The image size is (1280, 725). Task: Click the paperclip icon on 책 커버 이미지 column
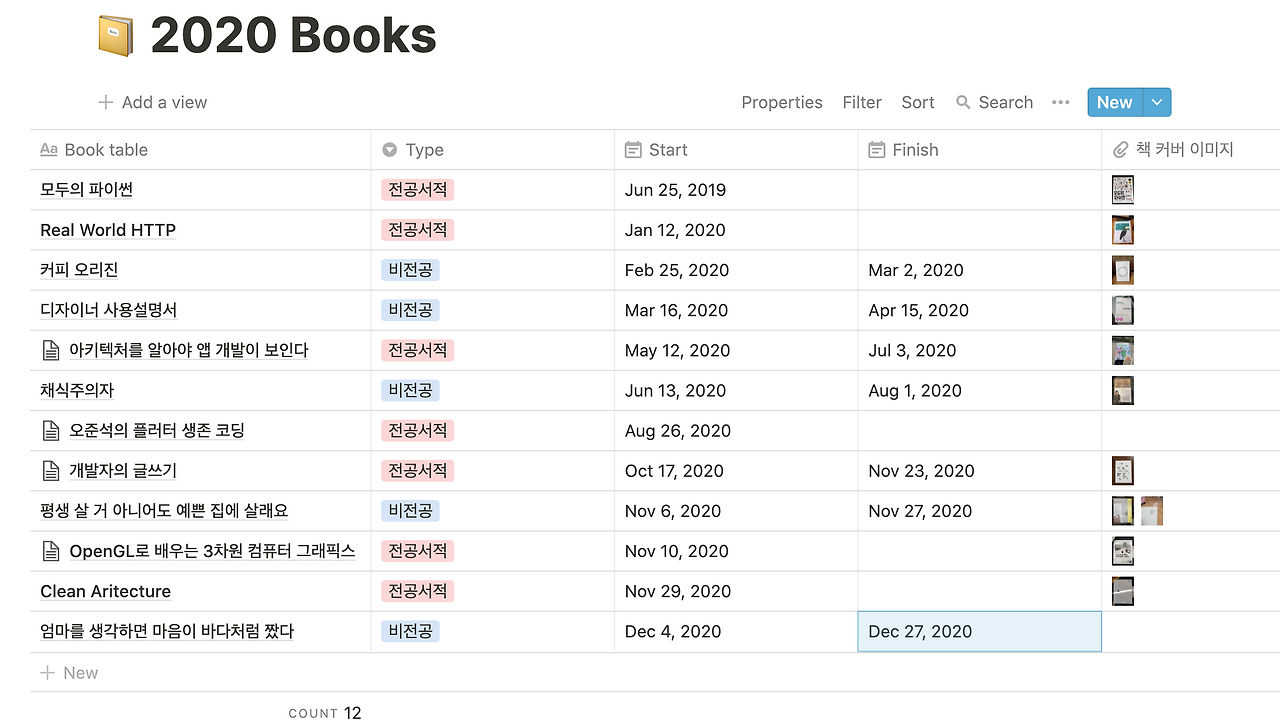point(1121,149)
